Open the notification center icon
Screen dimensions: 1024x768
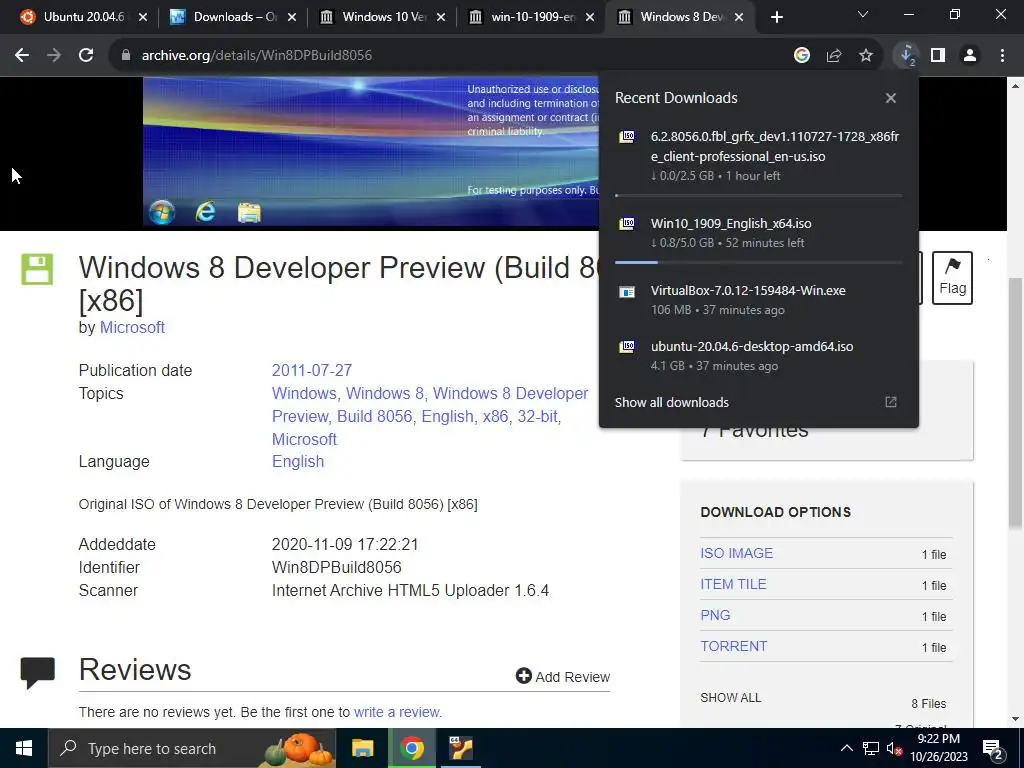click(993, 748)
